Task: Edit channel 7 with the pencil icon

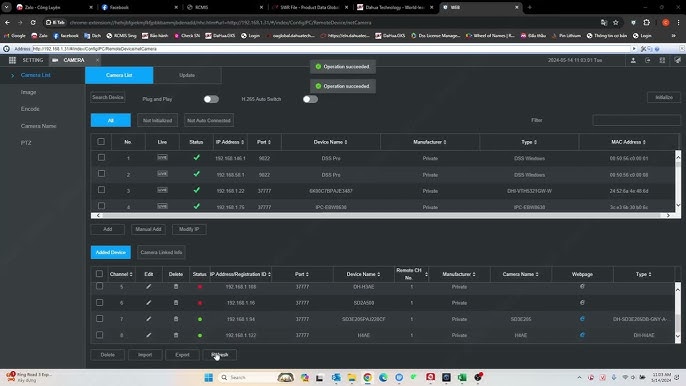Action: click(149, 319)
